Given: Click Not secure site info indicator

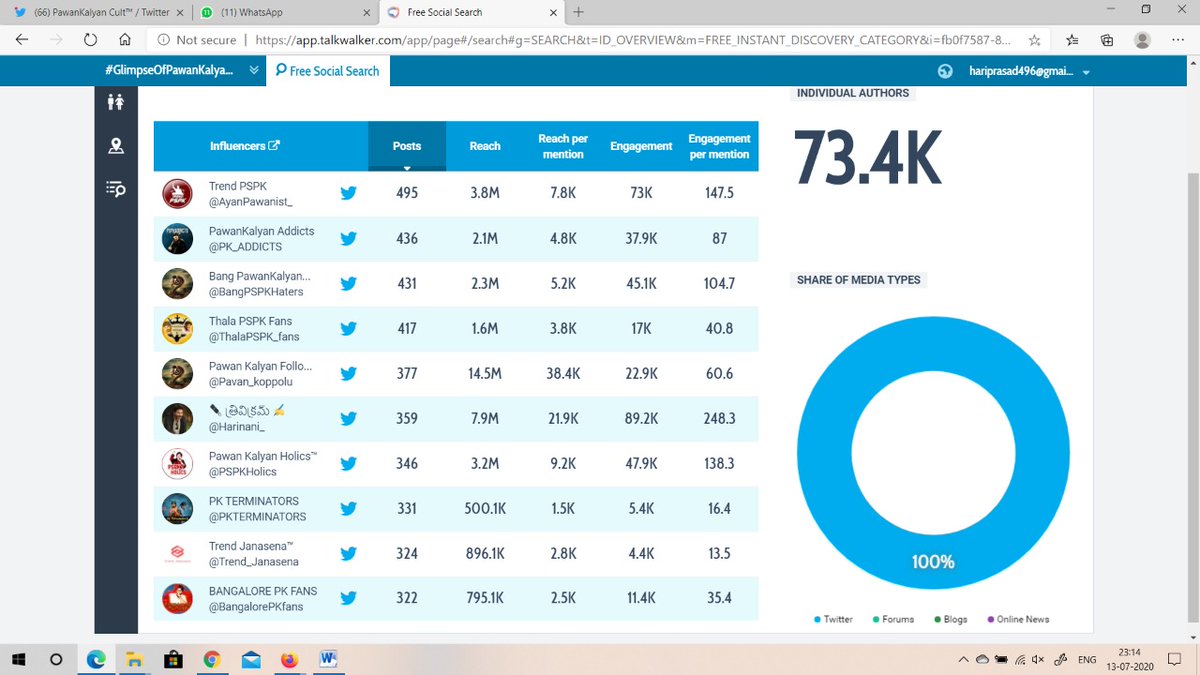Looking at the screenshot, I should 197,40.
